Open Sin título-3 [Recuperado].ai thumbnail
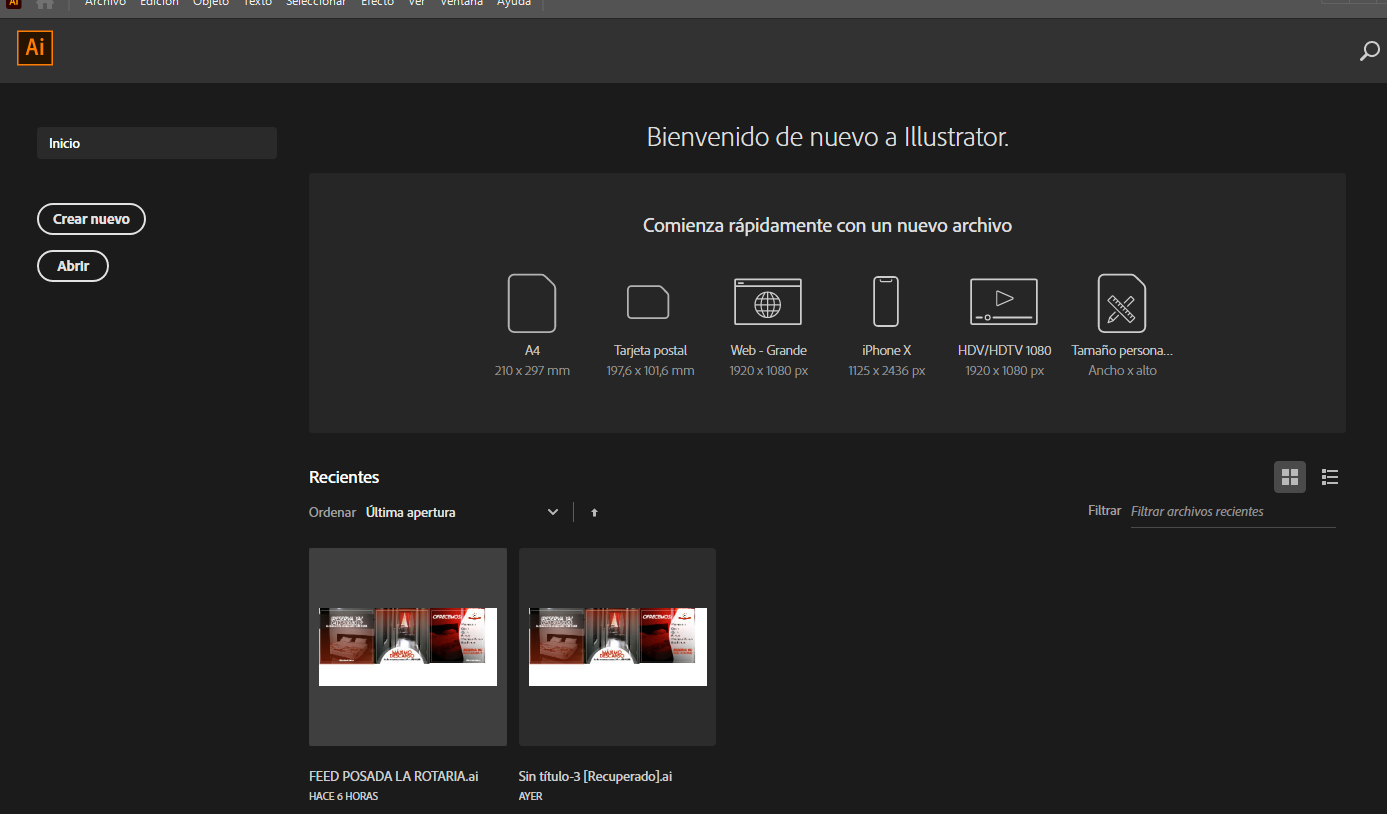Screen dimensions: 1387x814 pyautogui.click(x=617, y=646)
